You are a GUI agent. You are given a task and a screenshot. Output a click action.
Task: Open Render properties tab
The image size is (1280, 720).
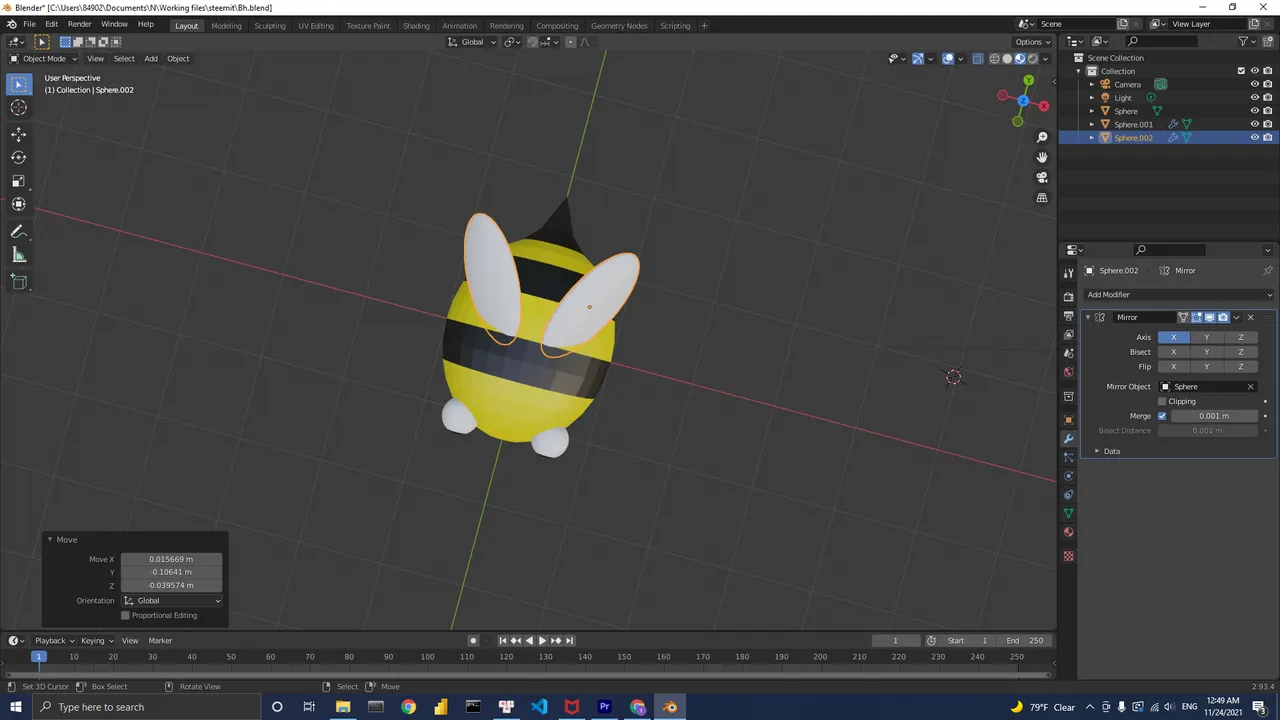pos(1069,297)
